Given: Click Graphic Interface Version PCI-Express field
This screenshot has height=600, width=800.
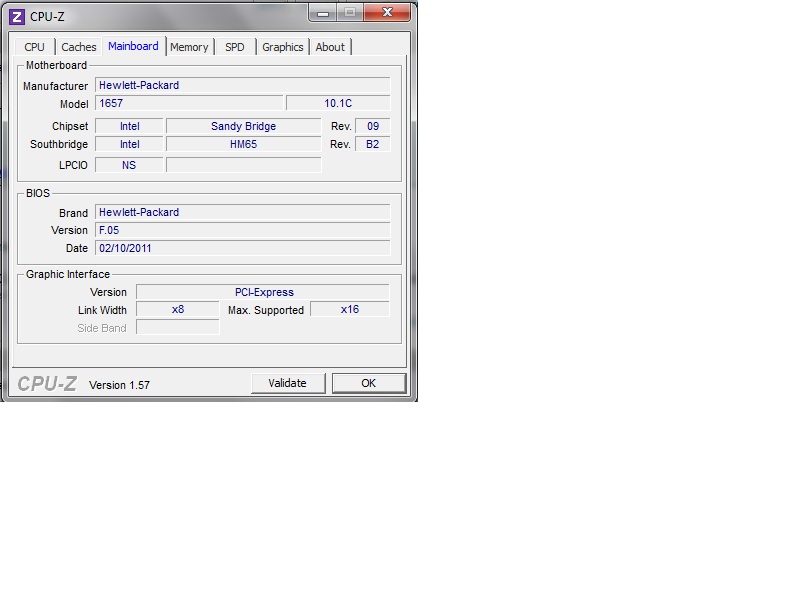Looking at the screenshot, I should click(x=263, y=292).
